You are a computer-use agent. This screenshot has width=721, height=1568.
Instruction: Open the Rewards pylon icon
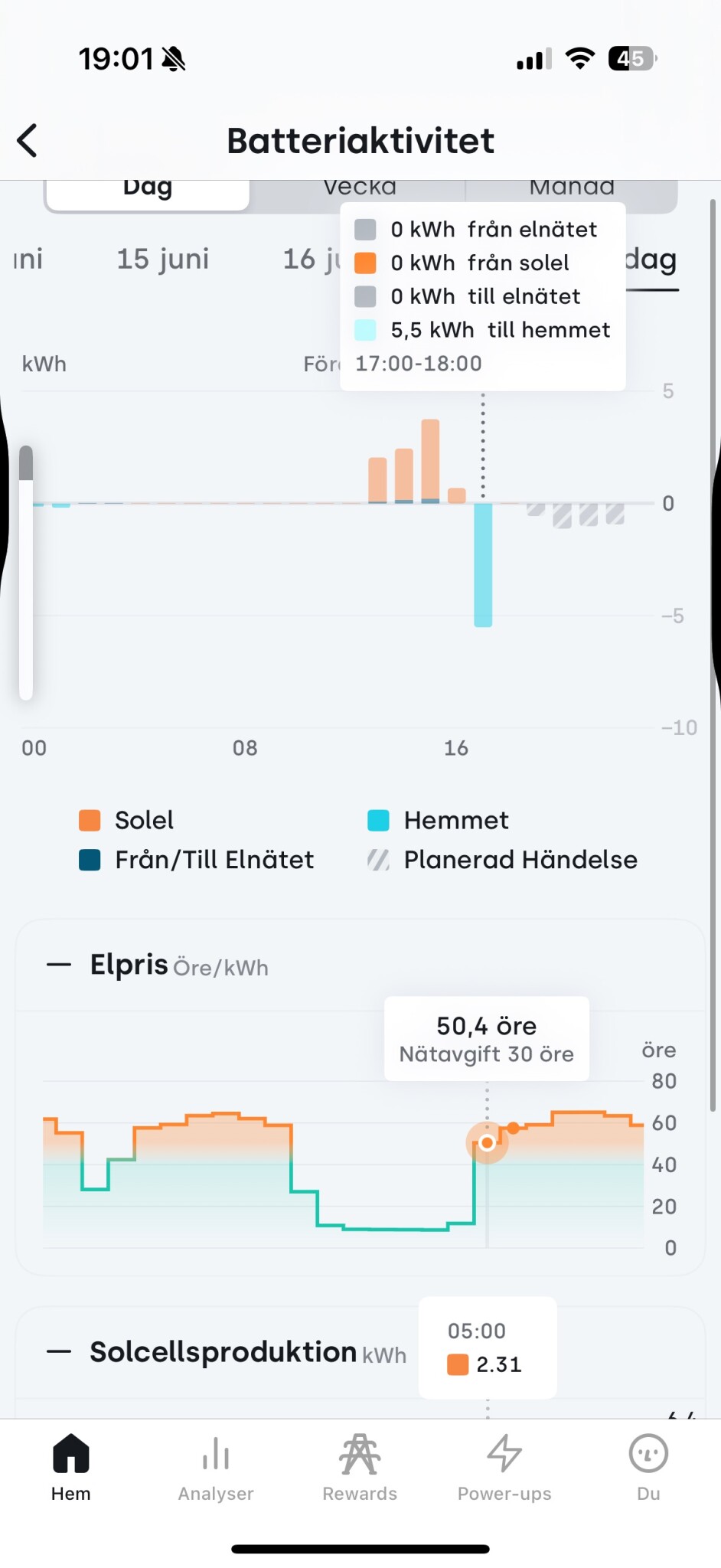pyautogui.click(x=360, y=1453)
